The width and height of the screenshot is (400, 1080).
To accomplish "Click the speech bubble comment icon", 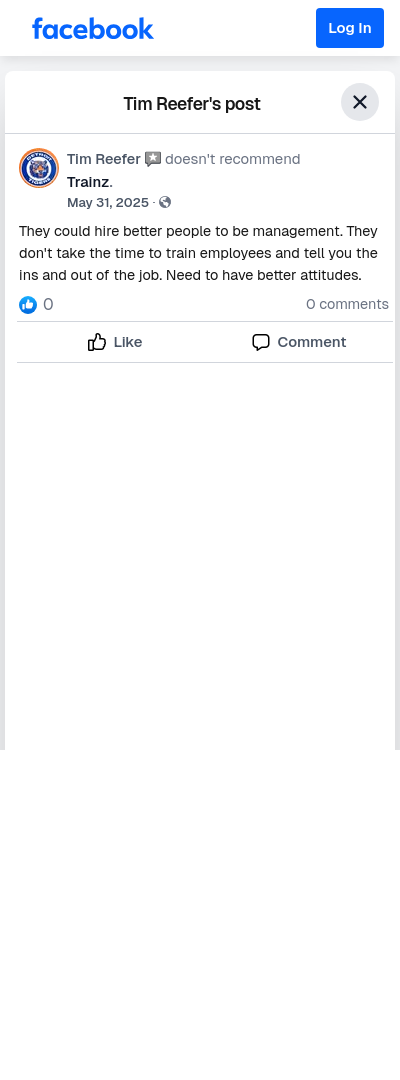I will (x=261, y=342).
